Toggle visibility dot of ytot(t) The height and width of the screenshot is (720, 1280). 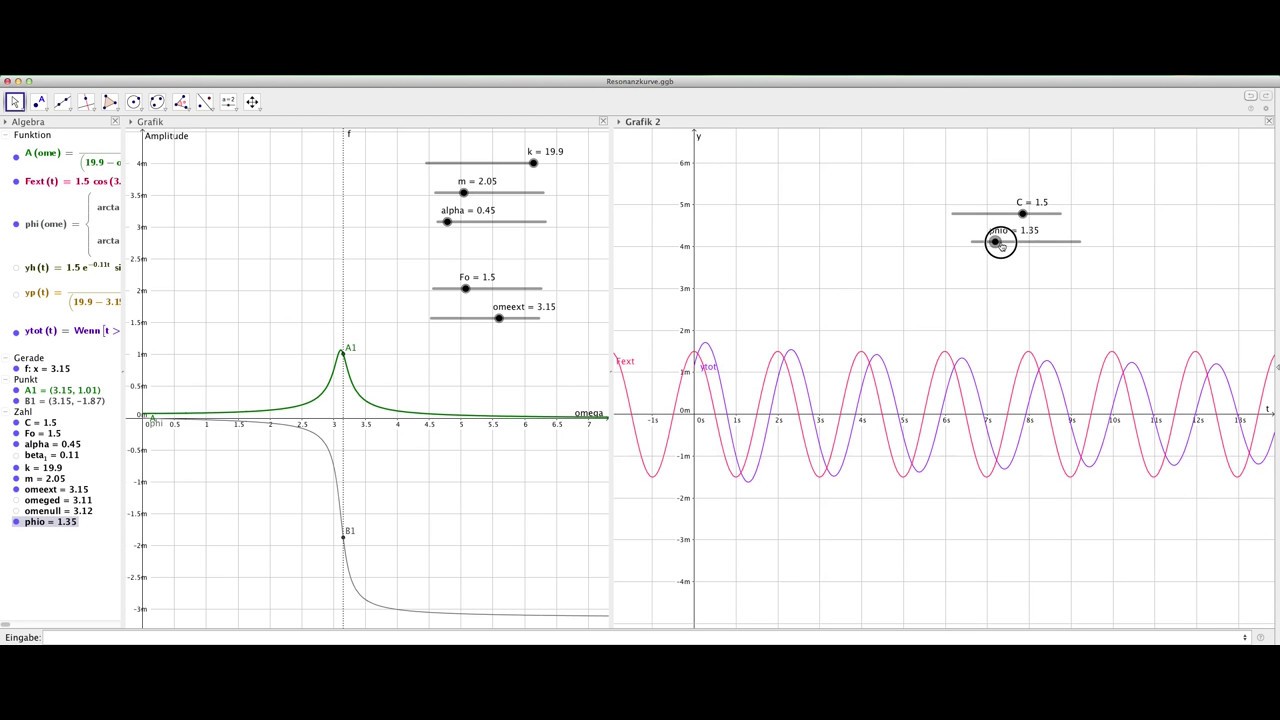coord(16,332)
